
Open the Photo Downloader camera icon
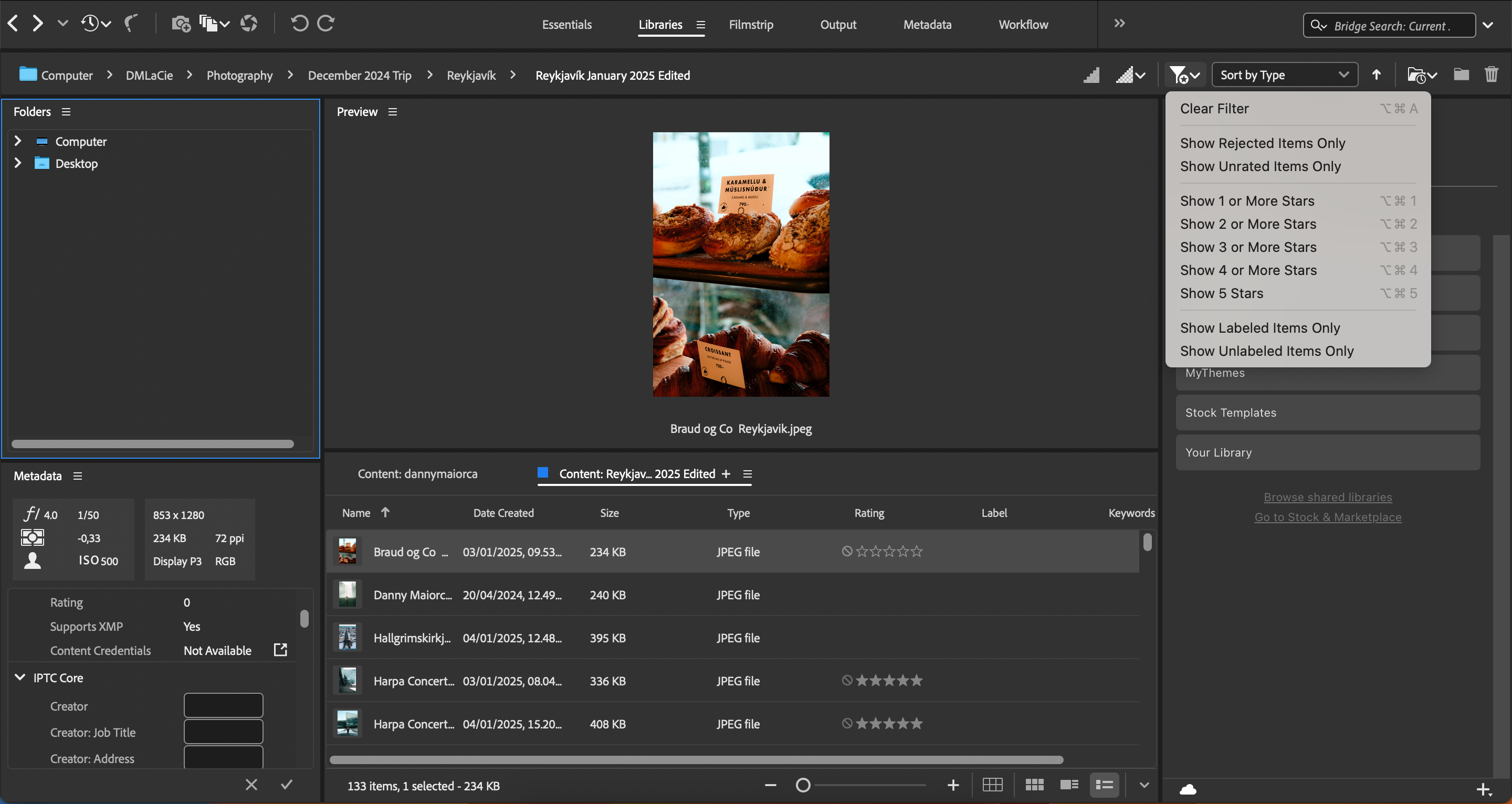point(180,24)
